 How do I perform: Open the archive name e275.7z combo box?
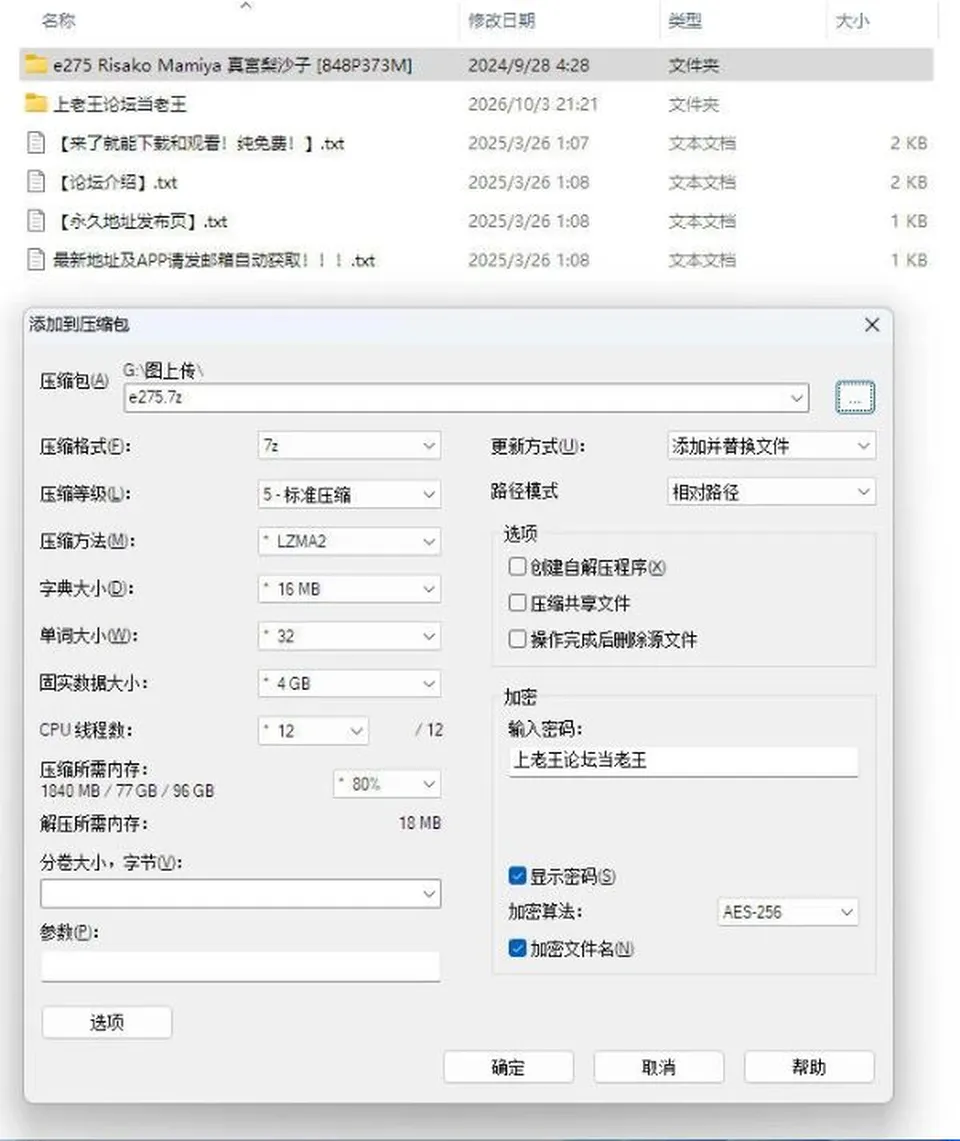(467, 398)
